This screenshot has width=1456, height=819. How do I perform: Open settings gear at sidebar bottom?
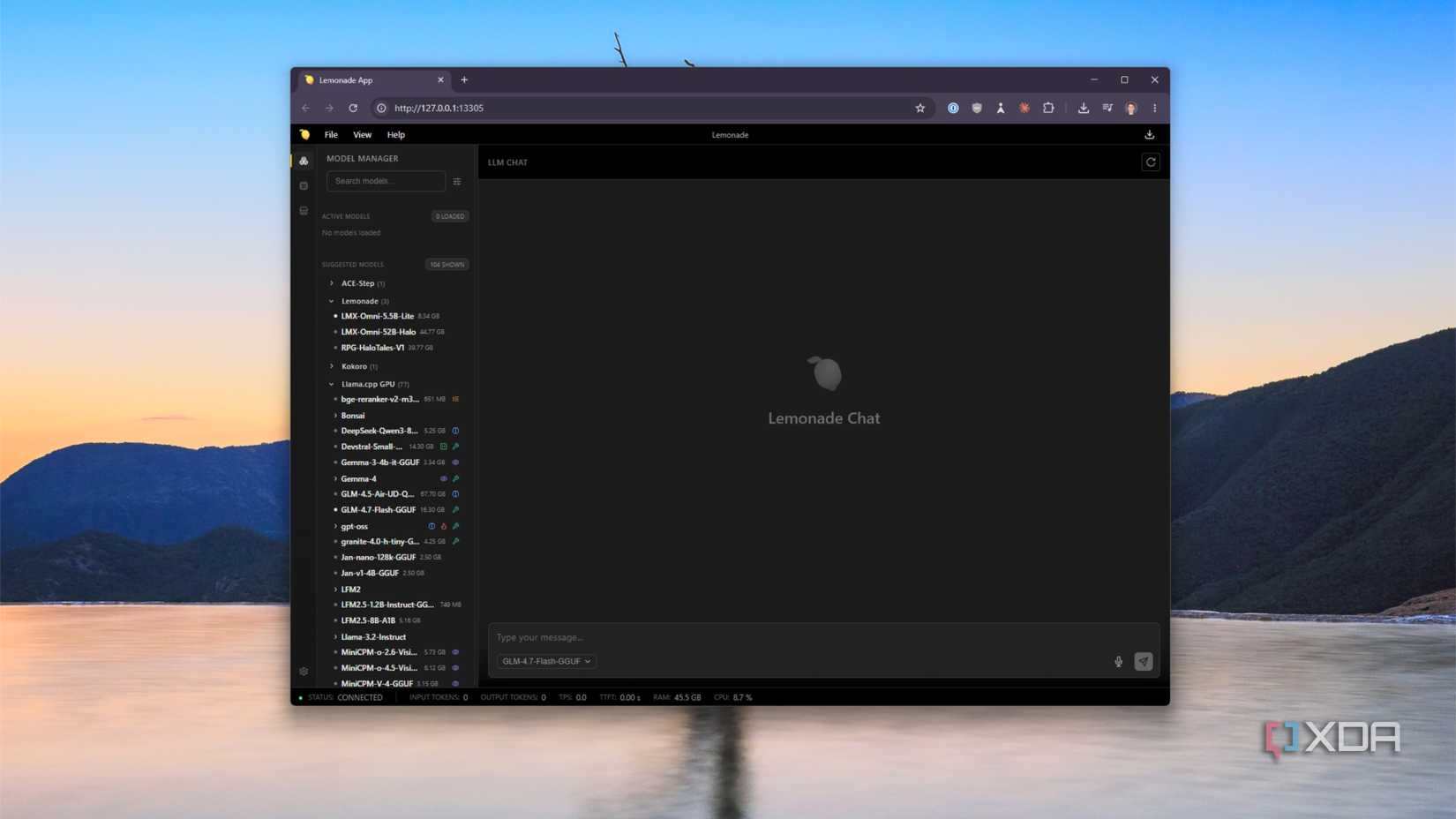[304, 672]
